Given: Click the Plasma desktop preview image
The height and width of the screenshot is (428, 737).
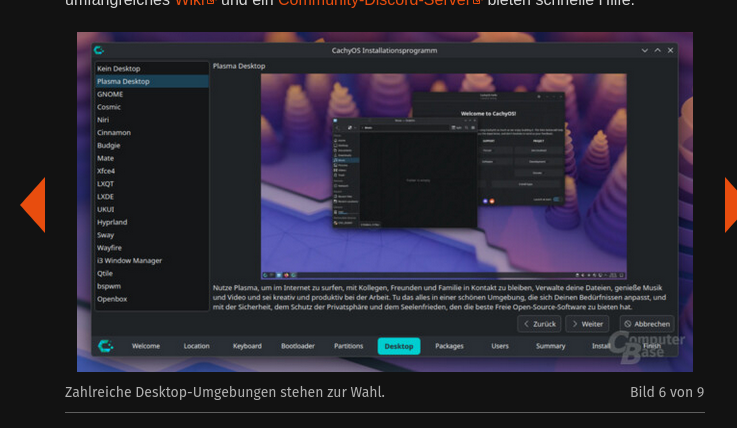Looking at the screenshot, I should (x=444, y=176).
